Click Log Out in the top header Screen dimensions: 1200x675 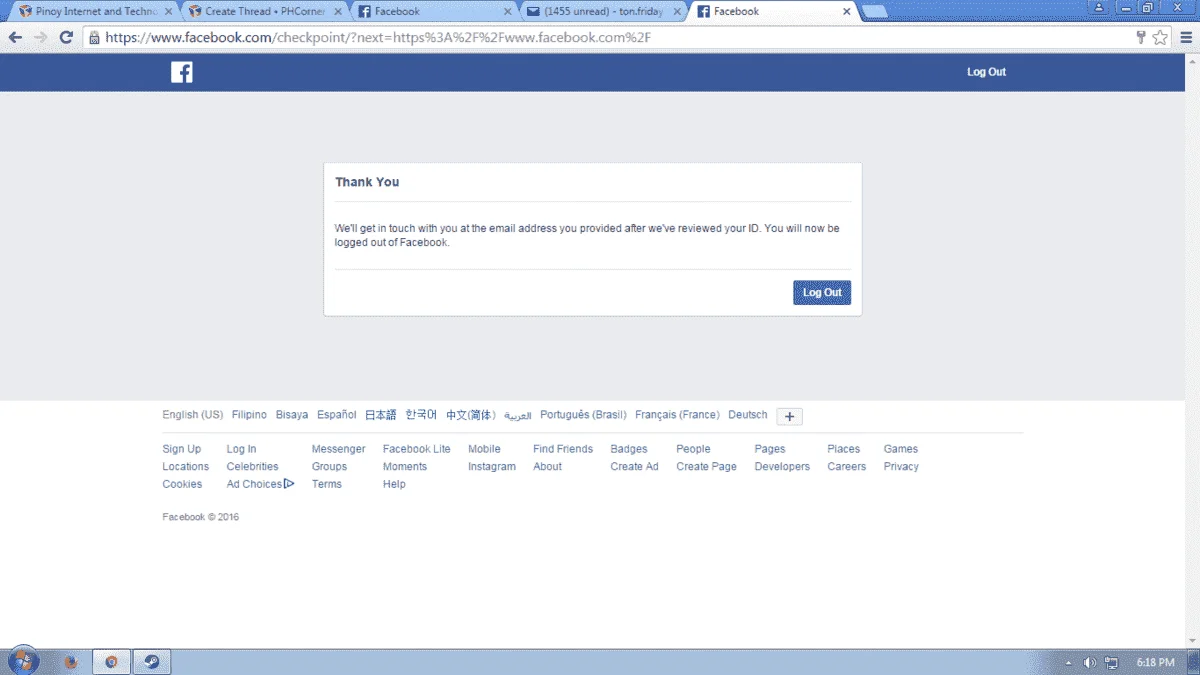tap(986, 72)
